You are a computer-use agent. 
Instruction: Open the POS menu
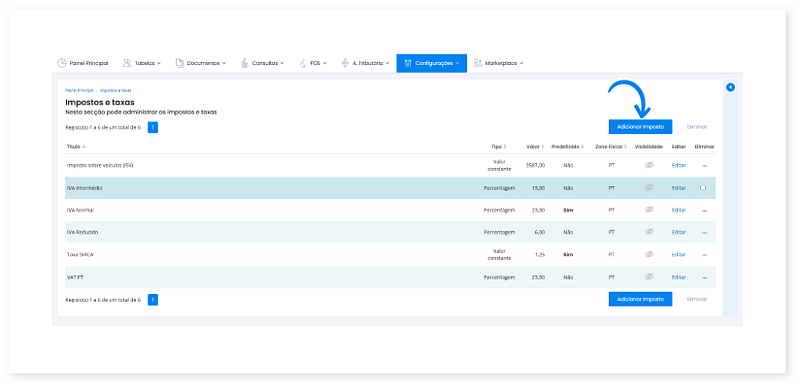coord(312,63)
